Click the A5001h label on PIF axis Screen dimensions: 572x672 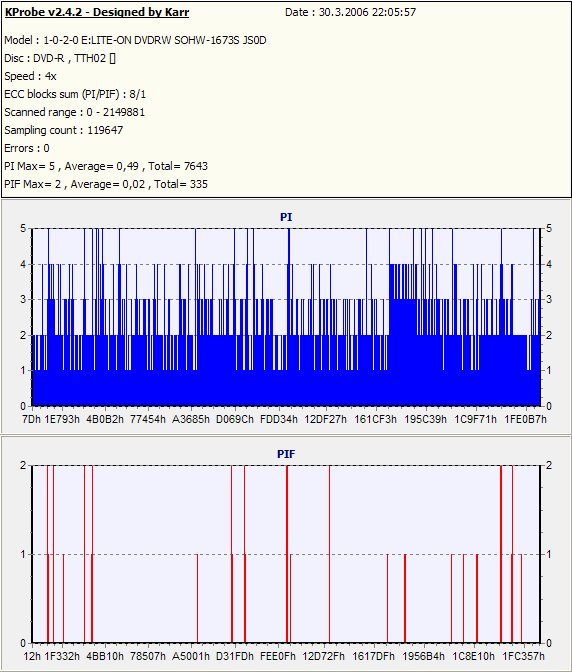[x=191, y=656]
